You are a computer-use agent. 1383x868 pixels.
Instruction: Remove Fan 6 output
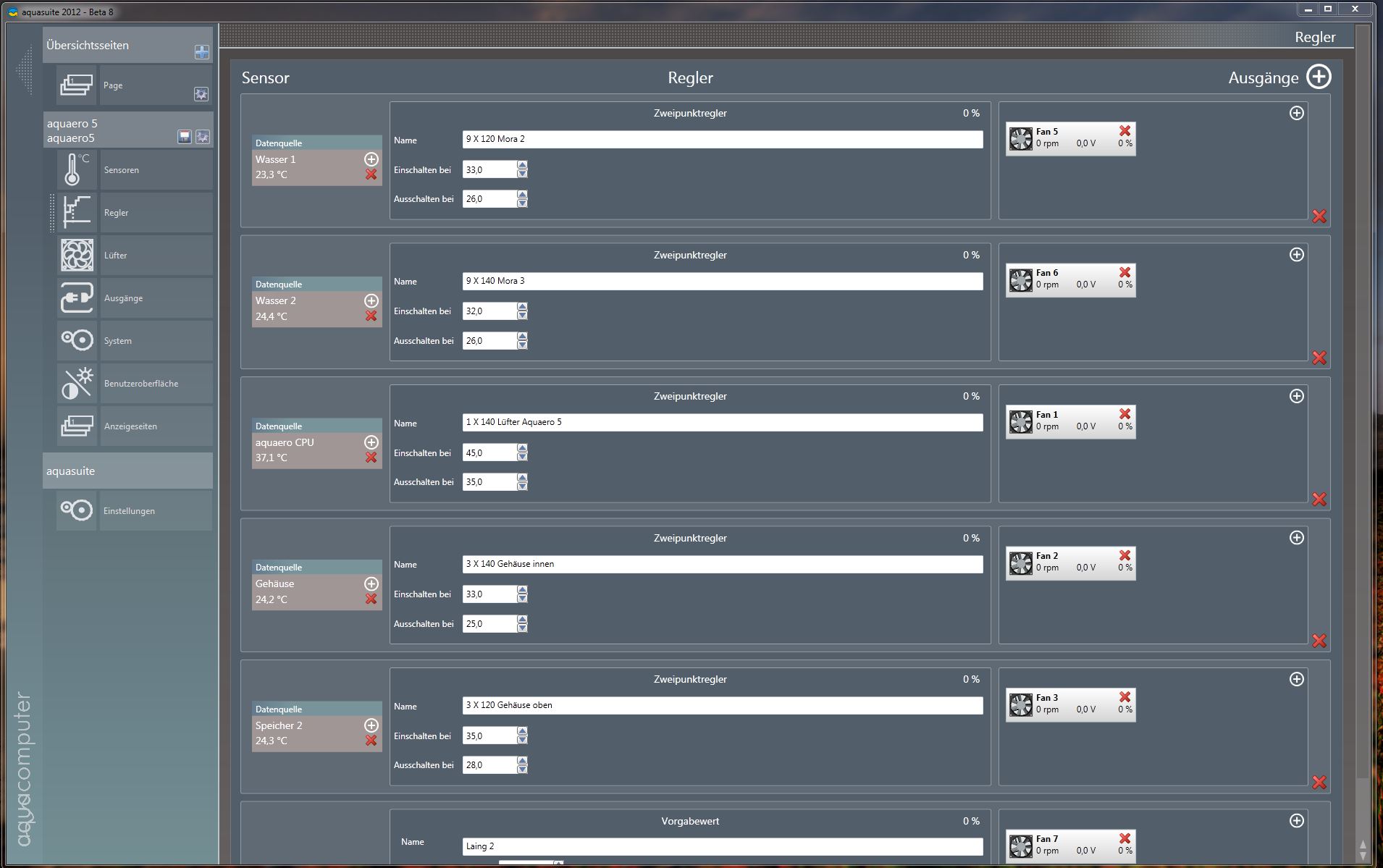click(x=1125, y=272)
